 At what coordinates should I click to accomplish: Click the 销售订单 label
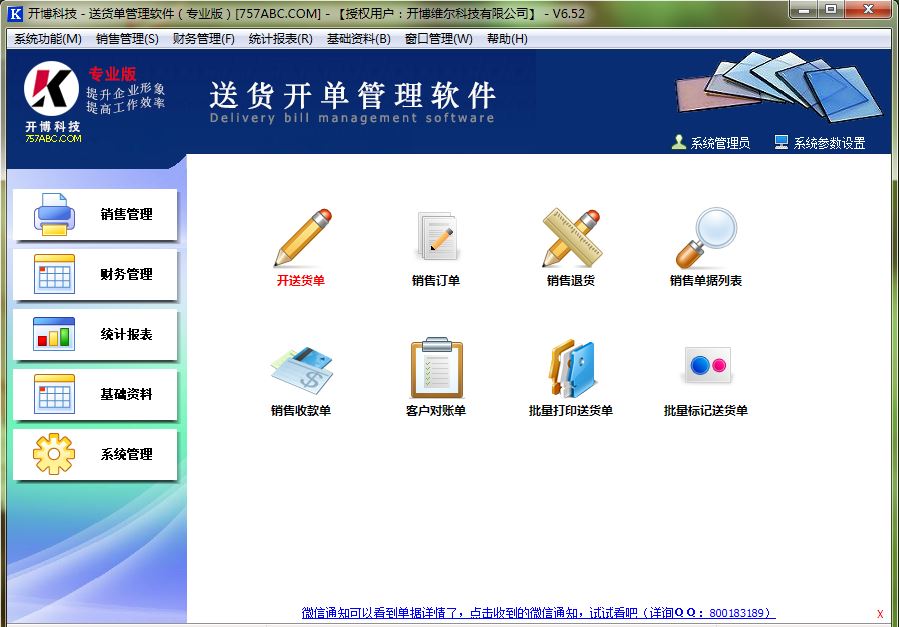tap(436, 280)
